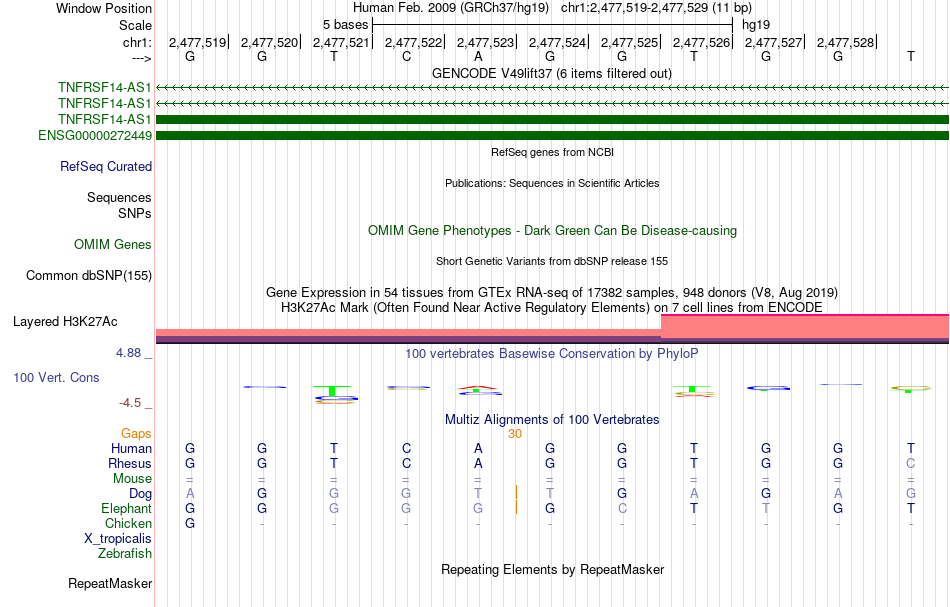Image resolution: width=950 pixels, height=607 pixels.
Task: Click the Sequences track label
Action: click(119, 197)
